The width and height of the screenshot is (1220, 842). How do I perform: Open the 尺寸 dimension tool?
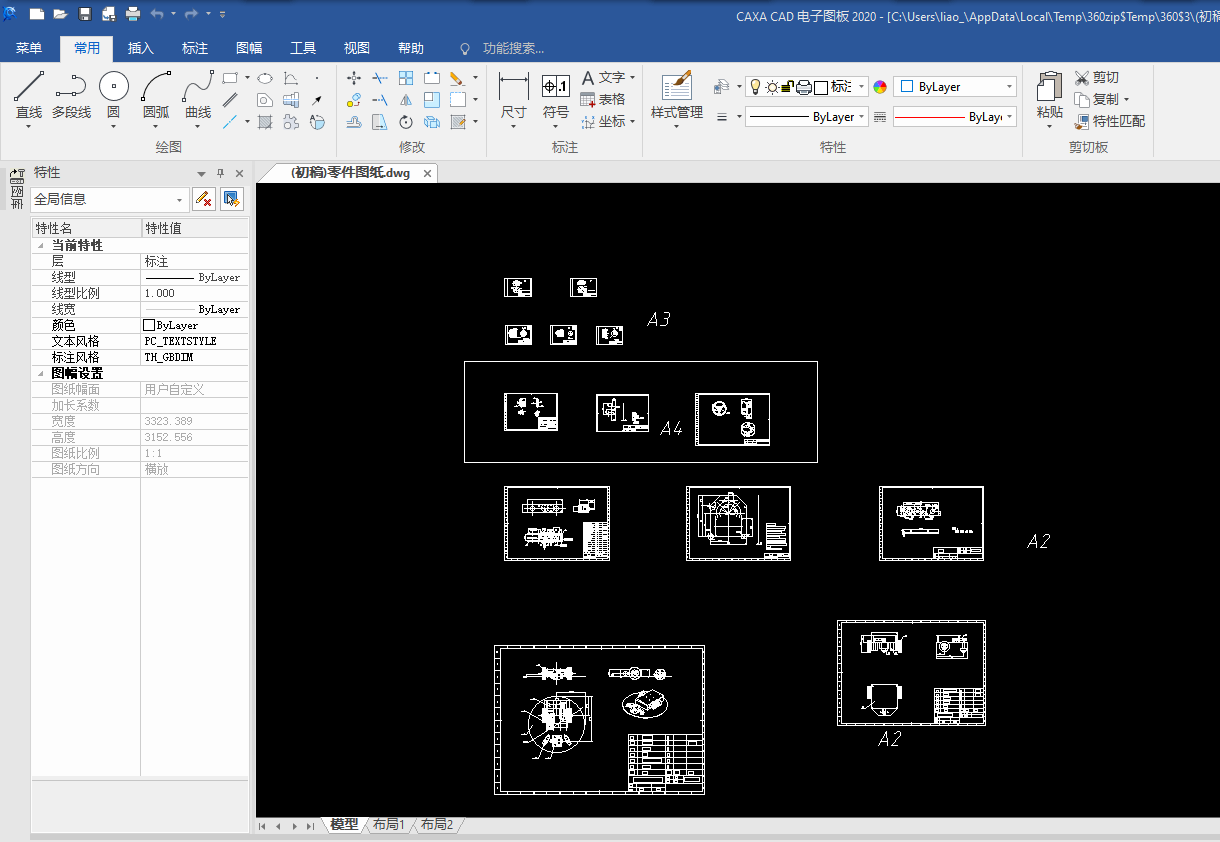pyautogui.click(x=513, y=97)
